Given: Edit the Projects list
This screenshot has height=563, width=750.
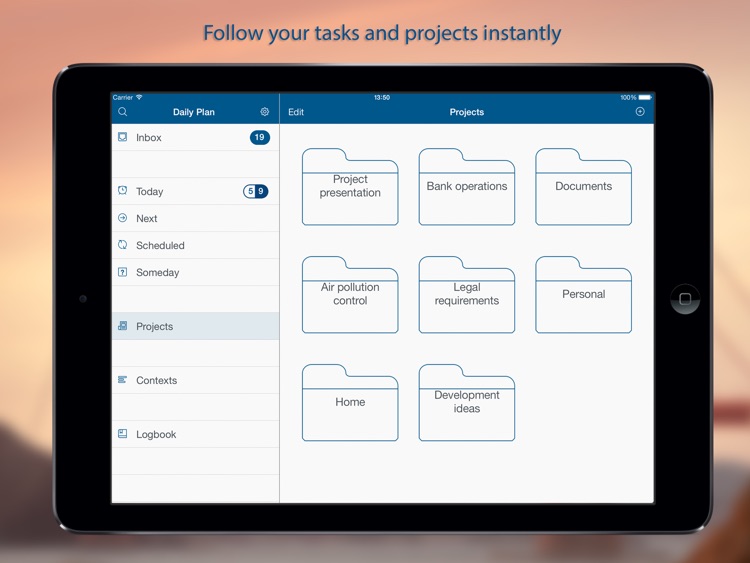Looking at the screenshot, I should [296, 112].
